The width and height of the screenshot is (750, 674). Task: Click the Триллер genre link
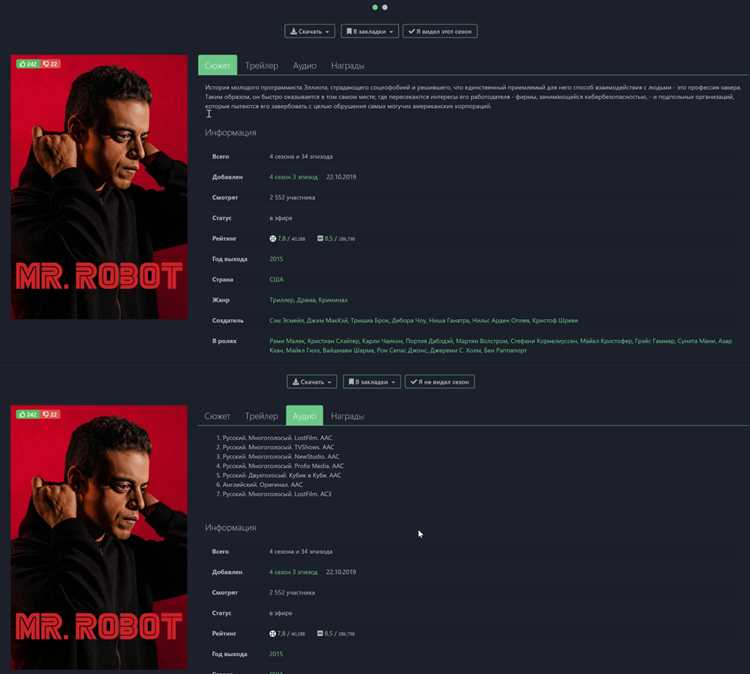click(x=281, y=300)
